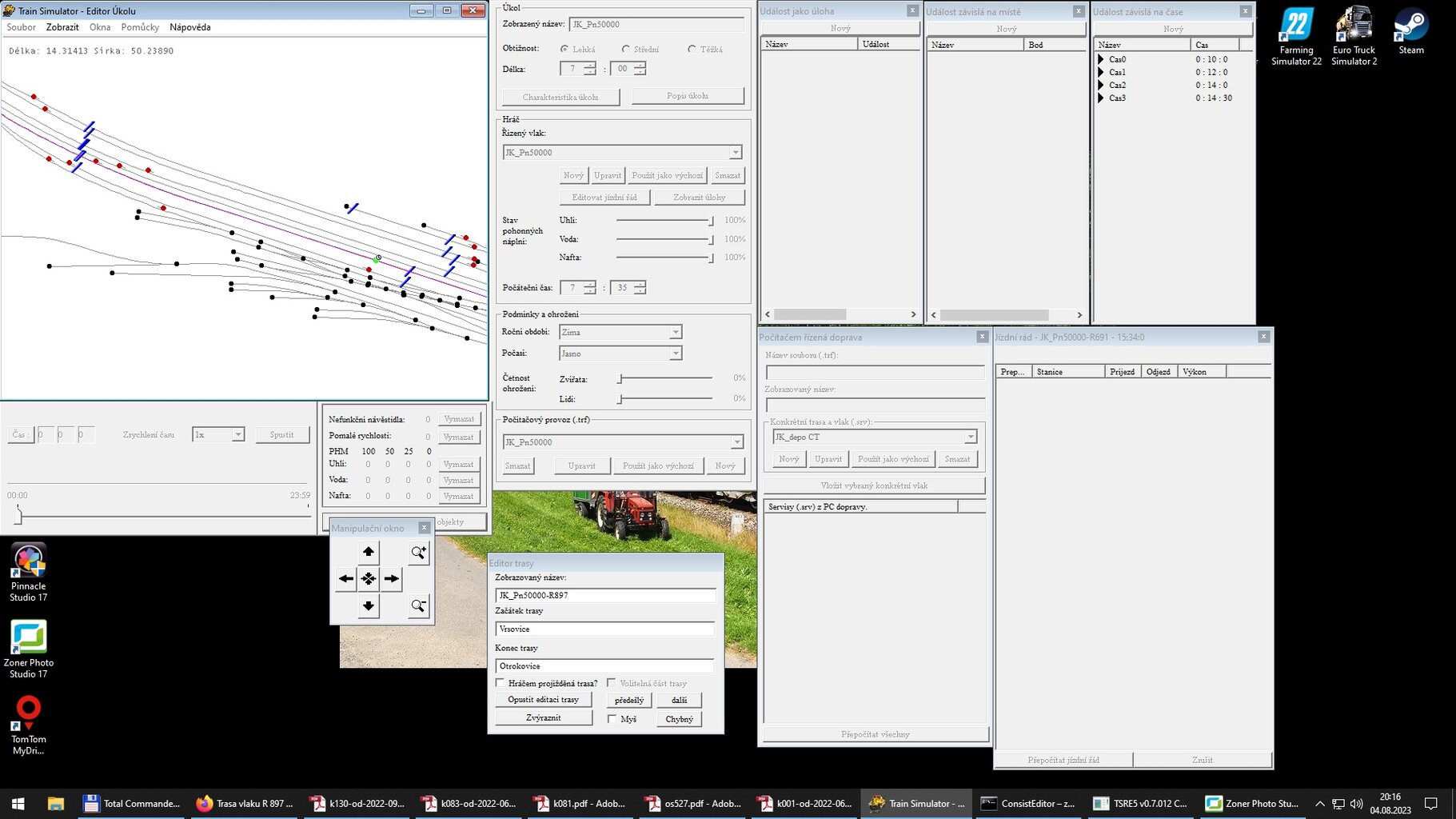1456x819 pixels.
Task: Click Charakteristika úkolu button
Action: (x=560, y=97)
